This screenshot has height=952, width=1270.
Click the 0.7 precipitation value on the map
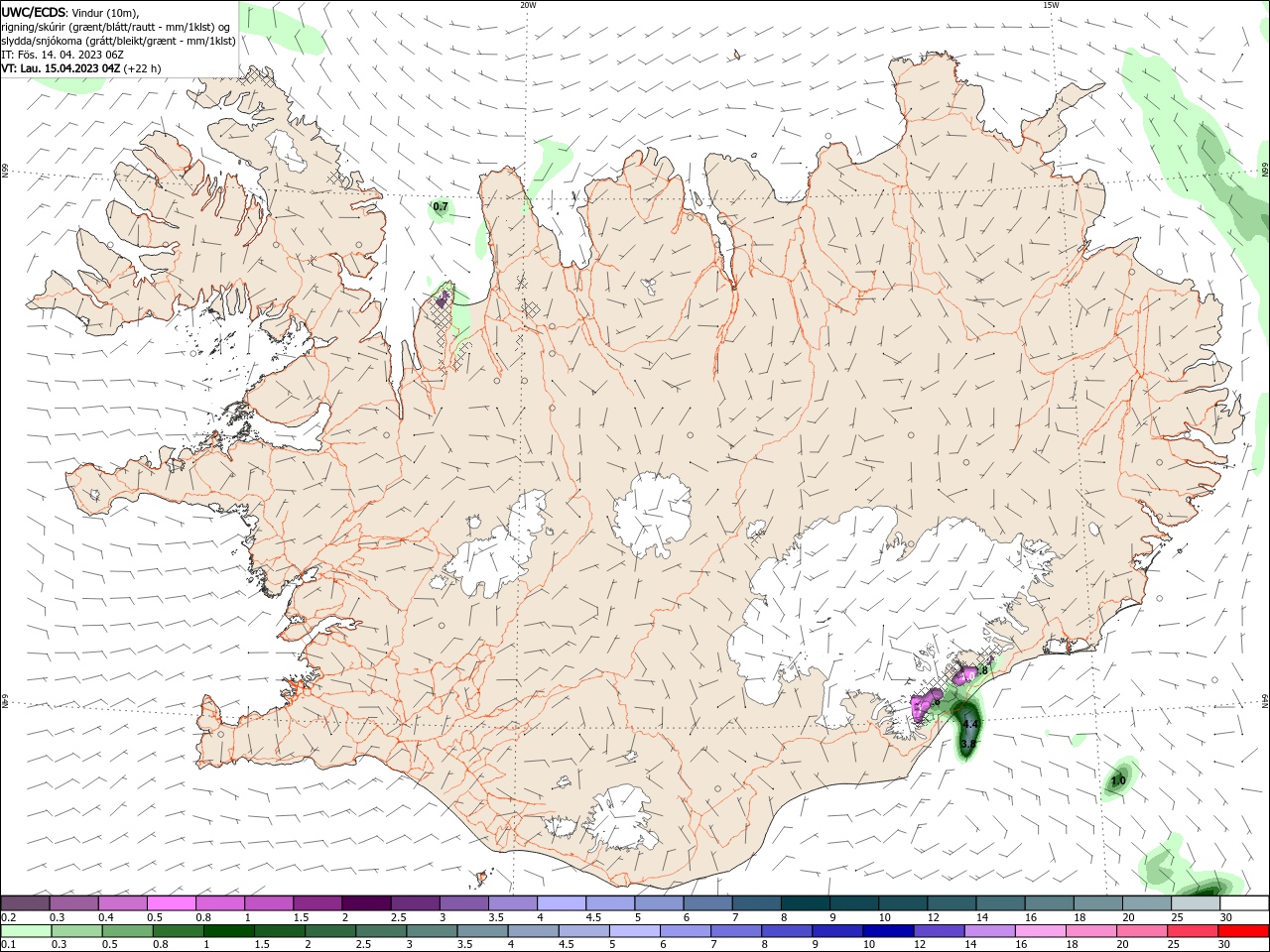point(441,207)
